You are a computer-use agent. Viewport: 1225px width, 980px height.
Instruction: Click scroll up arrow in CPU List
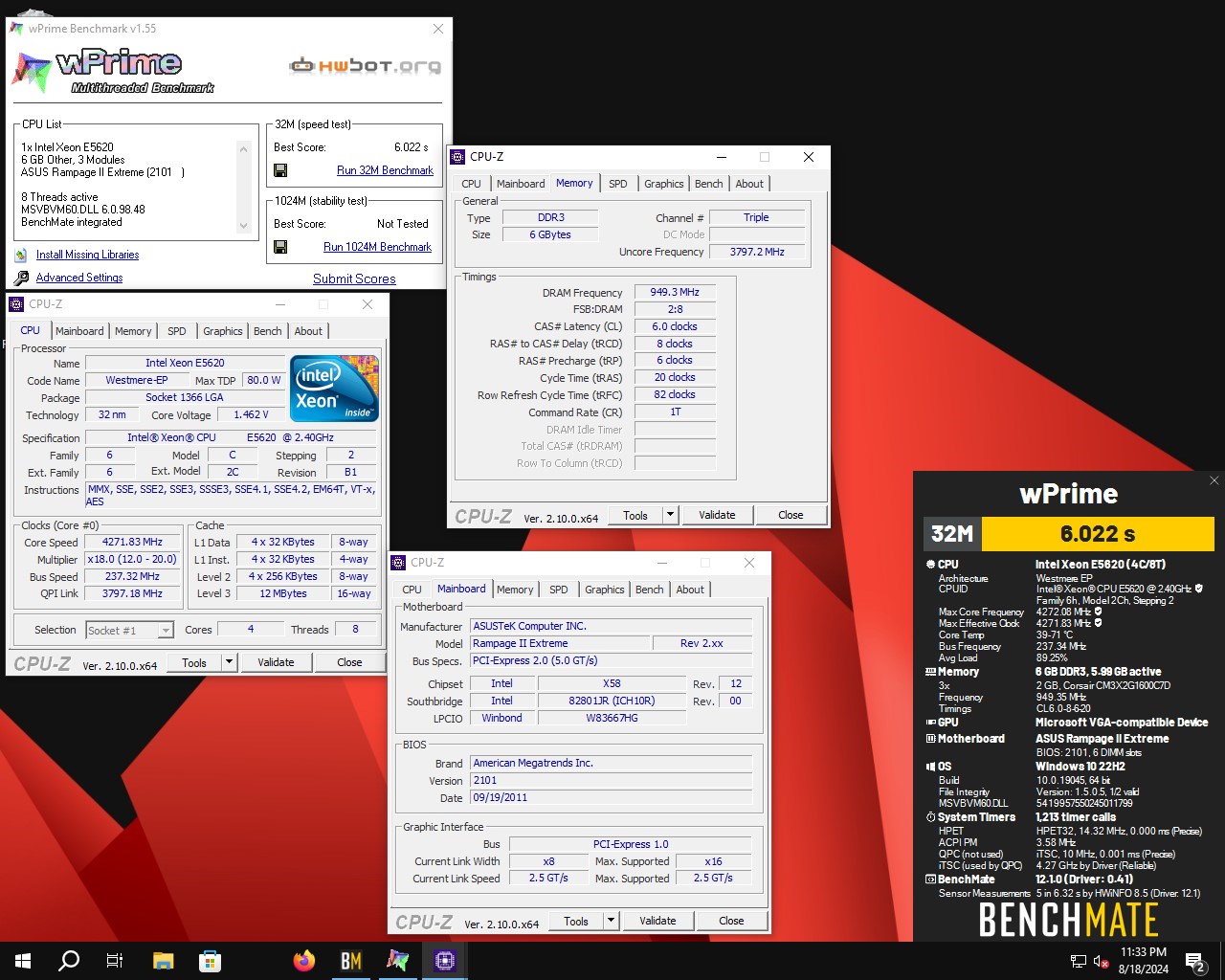point(244,149)
